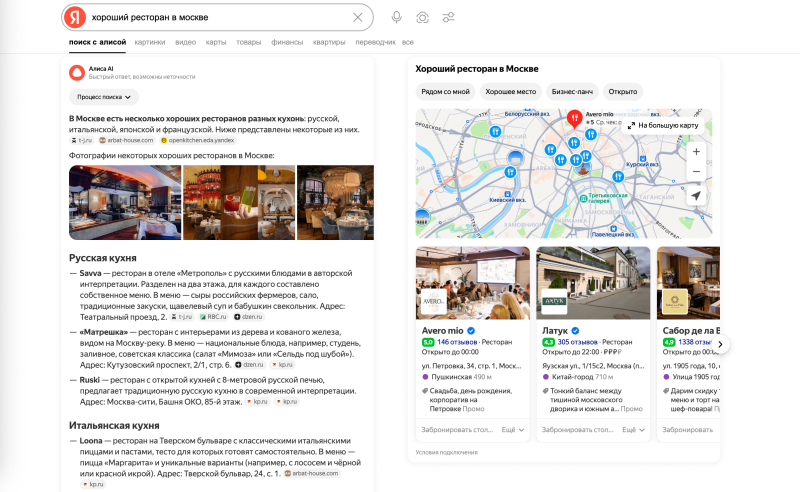Viewport: 800px width, 492px height.
Task: Click the map geolocation arrow icon
Action: point(696,196)
